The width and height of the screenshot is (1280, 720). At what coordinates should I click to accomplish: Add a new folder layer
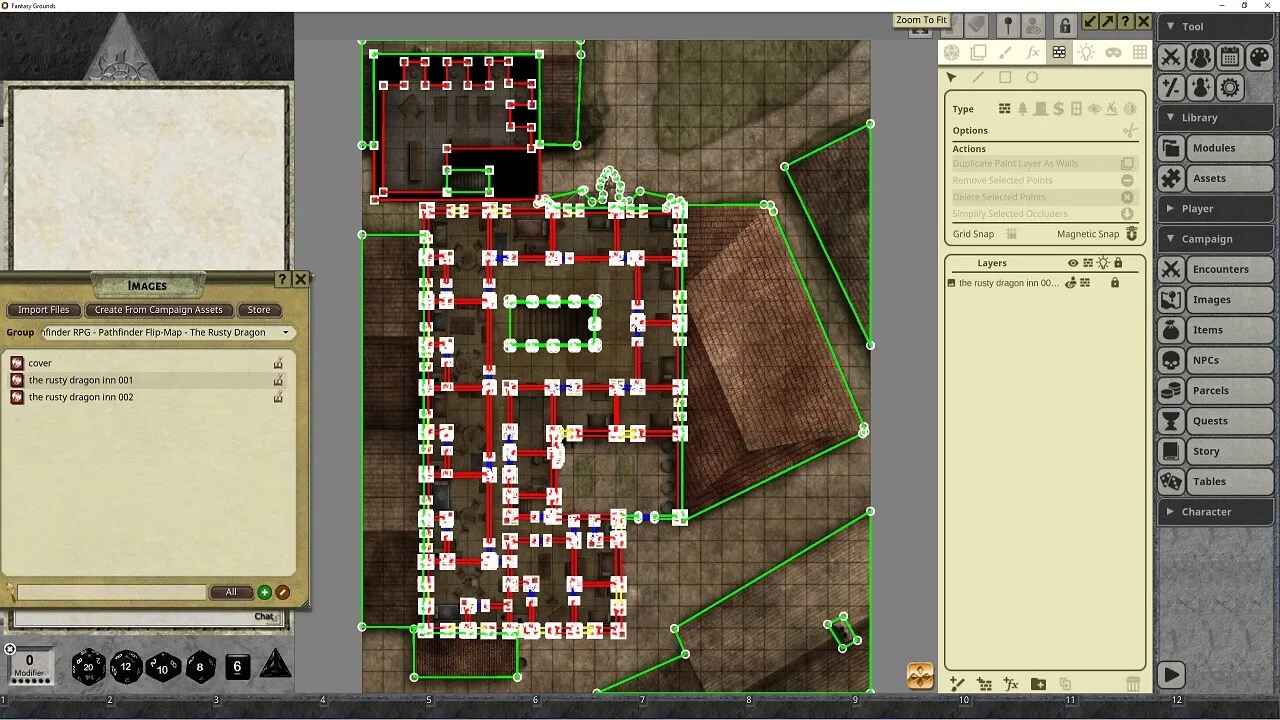[x=1038, y=684]
